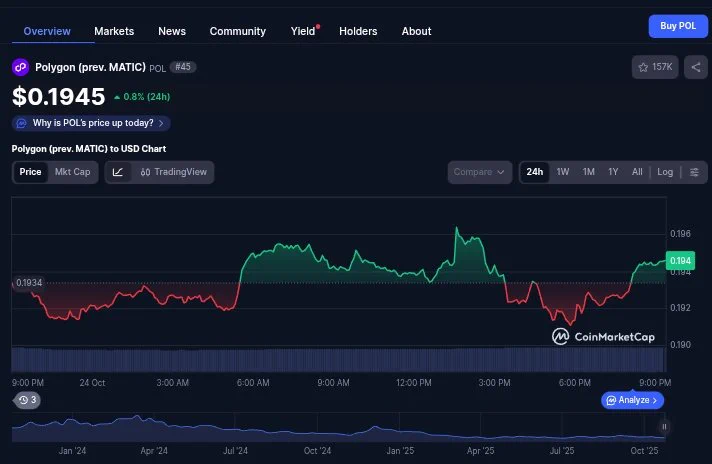Open the News tab

[x=172, y=31]
